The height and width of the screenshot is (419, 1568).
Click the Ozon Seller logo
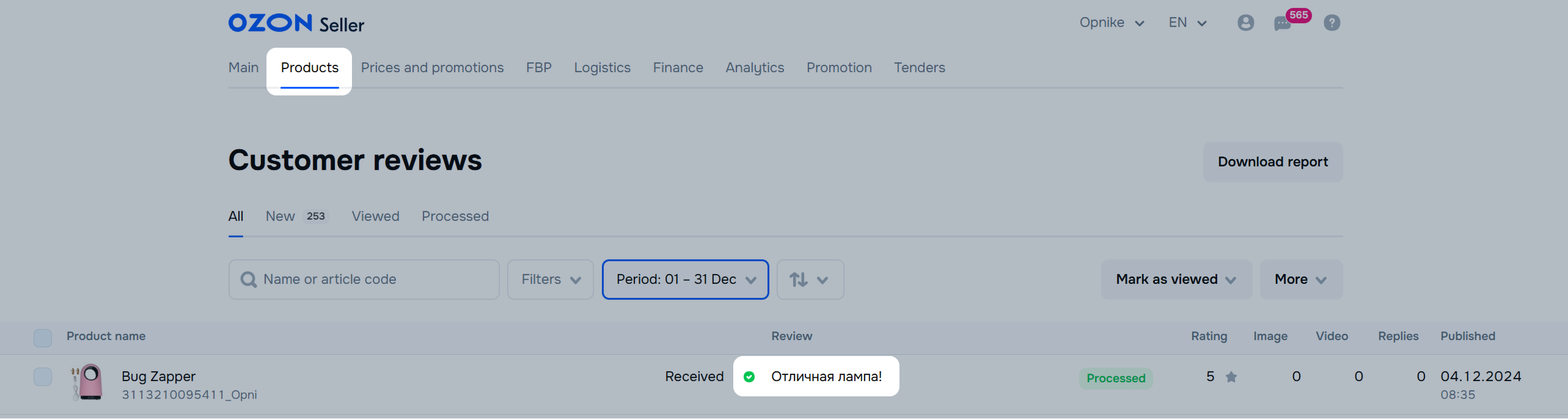(x=296, y=24)
